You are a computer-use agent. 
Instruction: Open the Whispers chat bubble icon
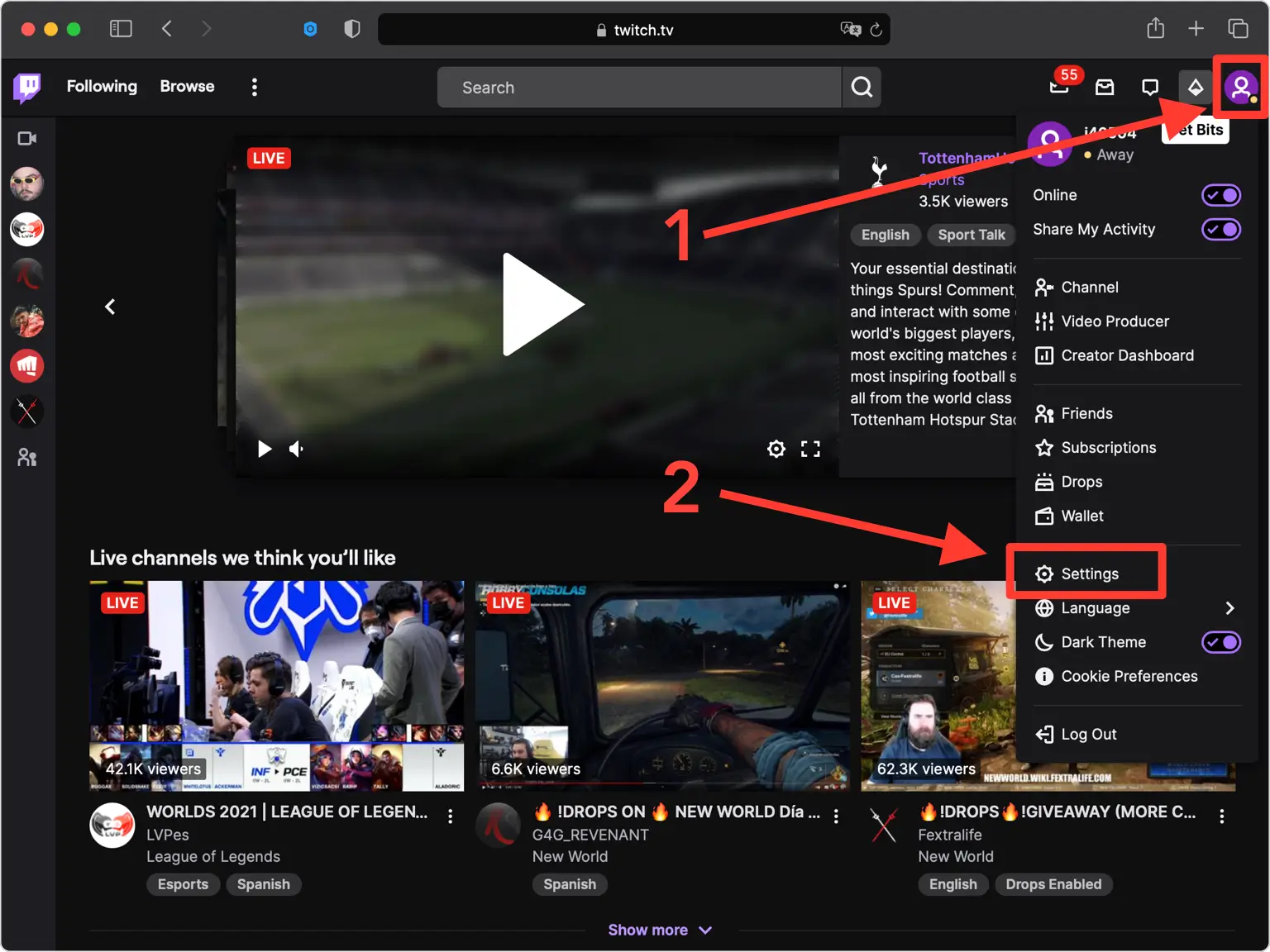1150,87
